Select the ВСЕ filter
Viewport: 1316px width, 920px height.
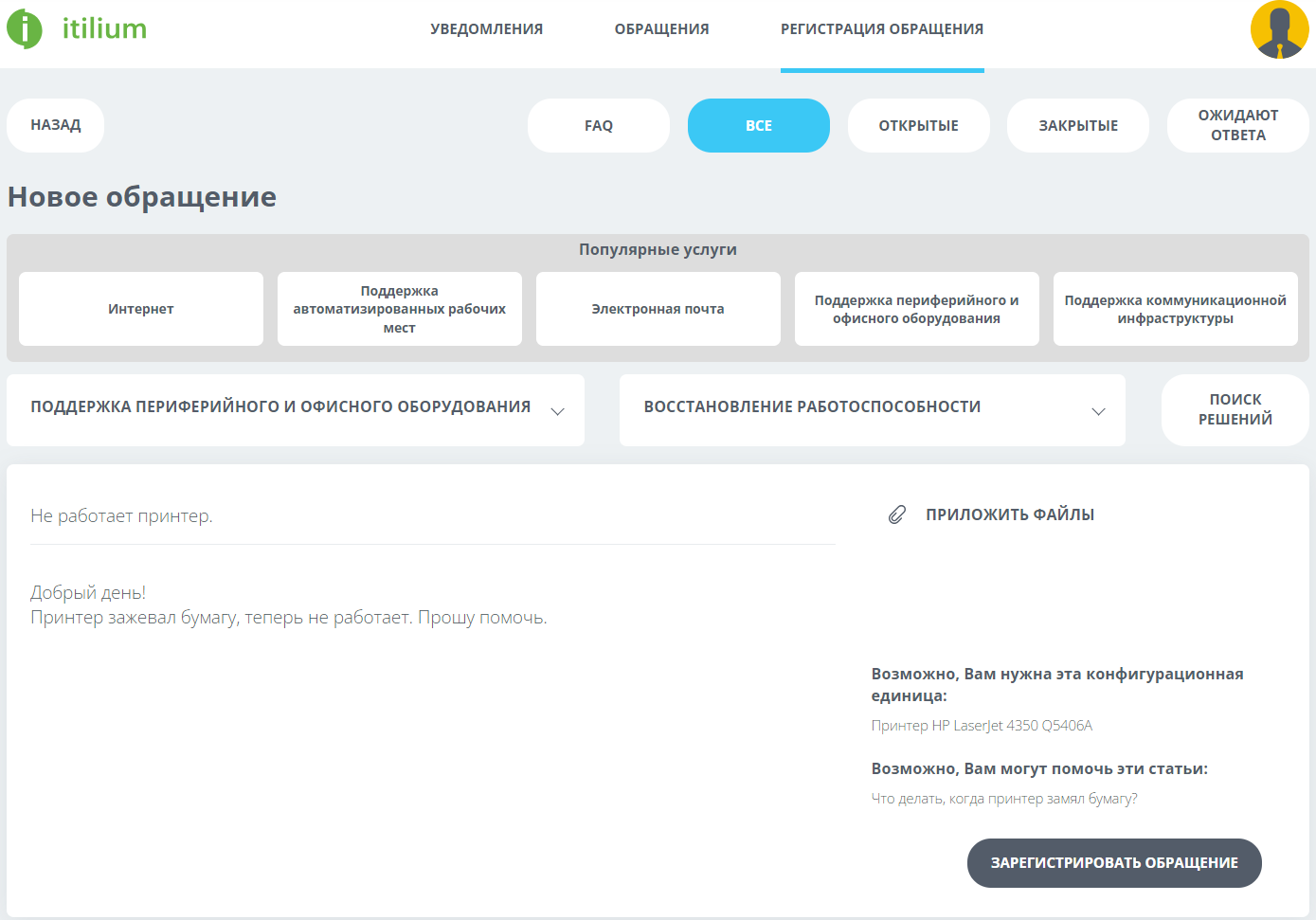[x=759, y=125]
